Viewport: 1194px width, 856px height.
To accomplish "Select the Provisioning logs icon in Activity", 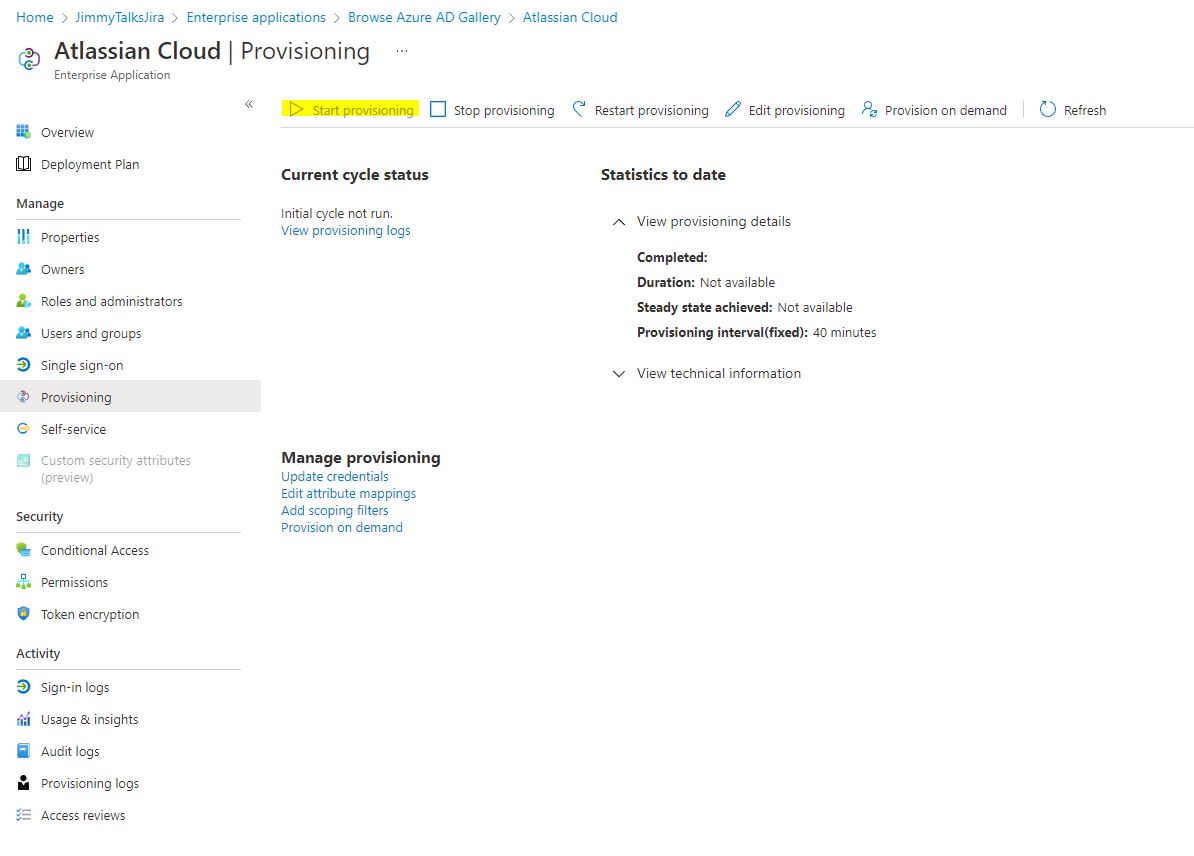I will 23,783.
